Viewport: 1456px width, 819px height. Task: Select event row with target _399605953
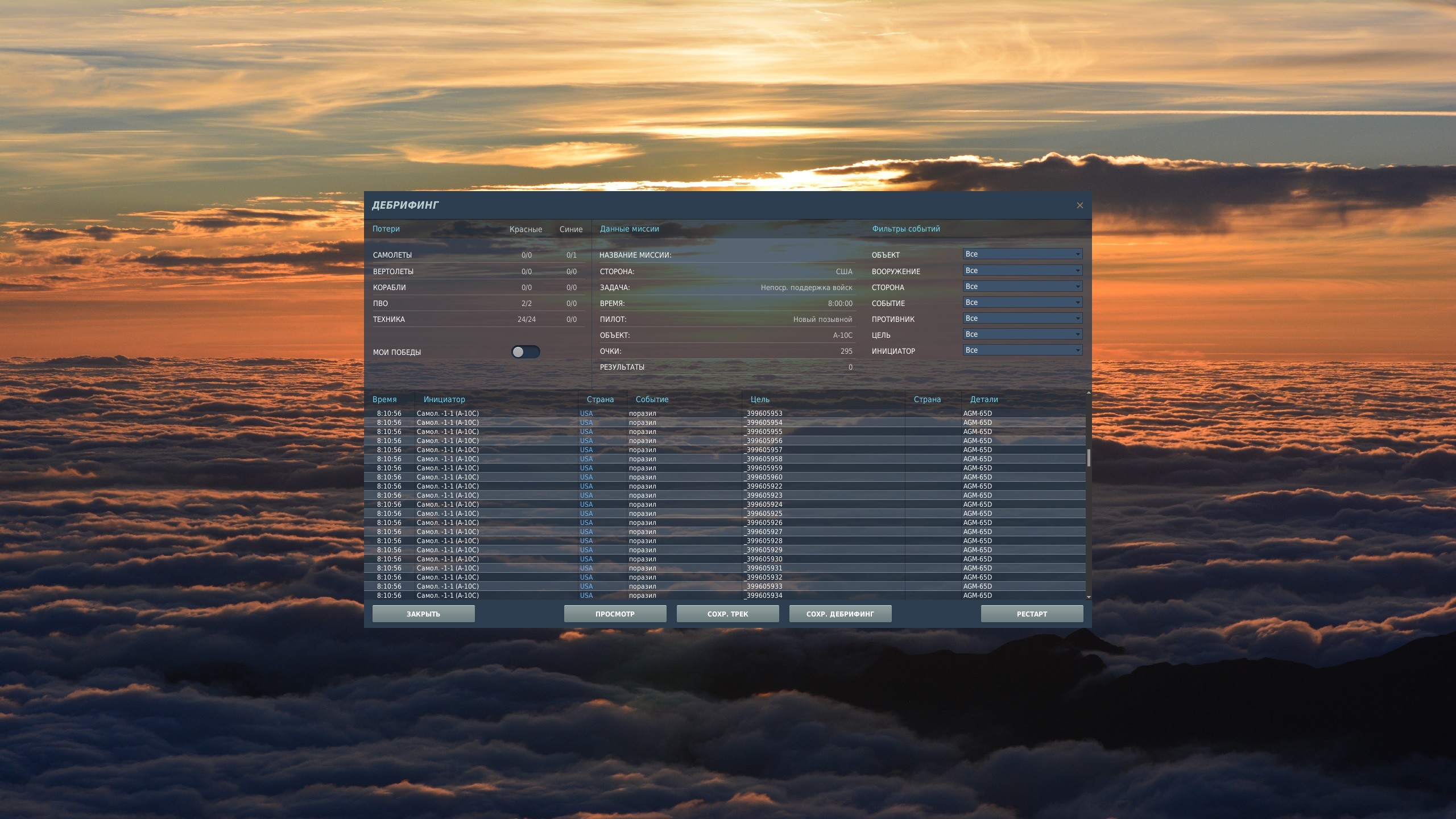(725, 413)
